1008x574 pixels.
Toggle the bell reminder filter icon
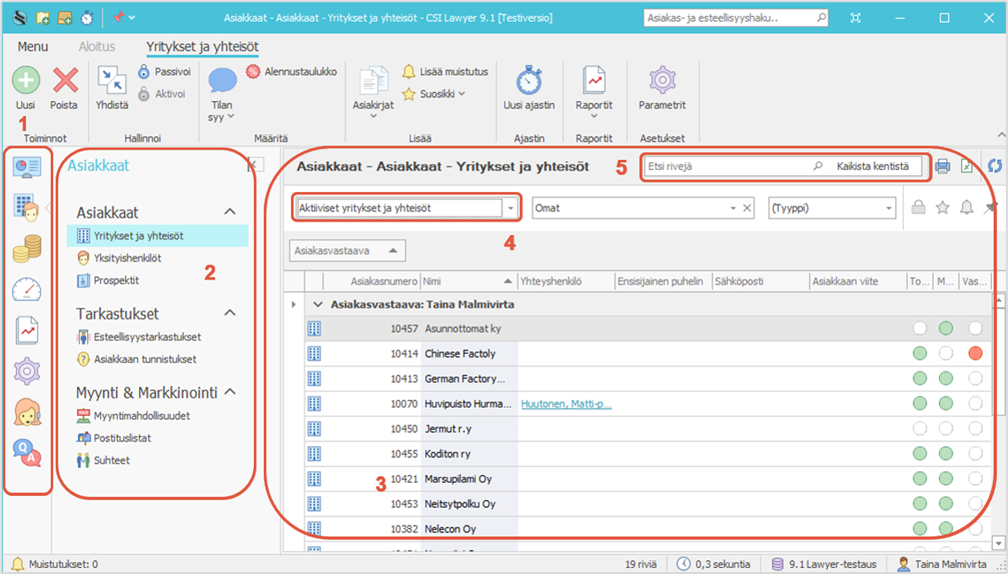click(966, 208)
